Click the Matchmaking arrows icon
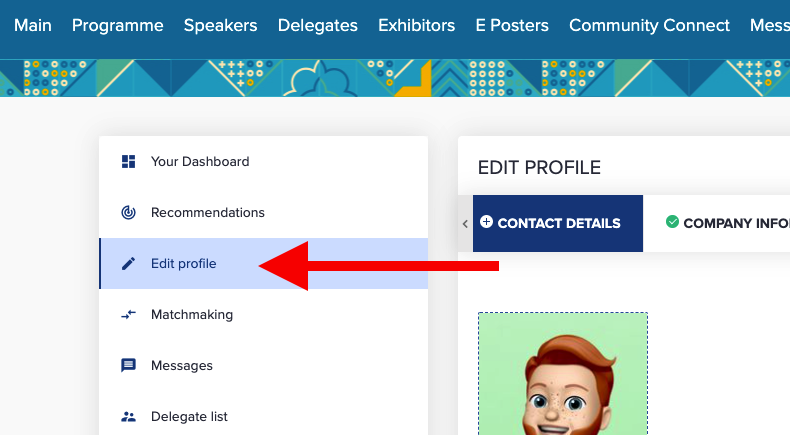 pos(128,315)
